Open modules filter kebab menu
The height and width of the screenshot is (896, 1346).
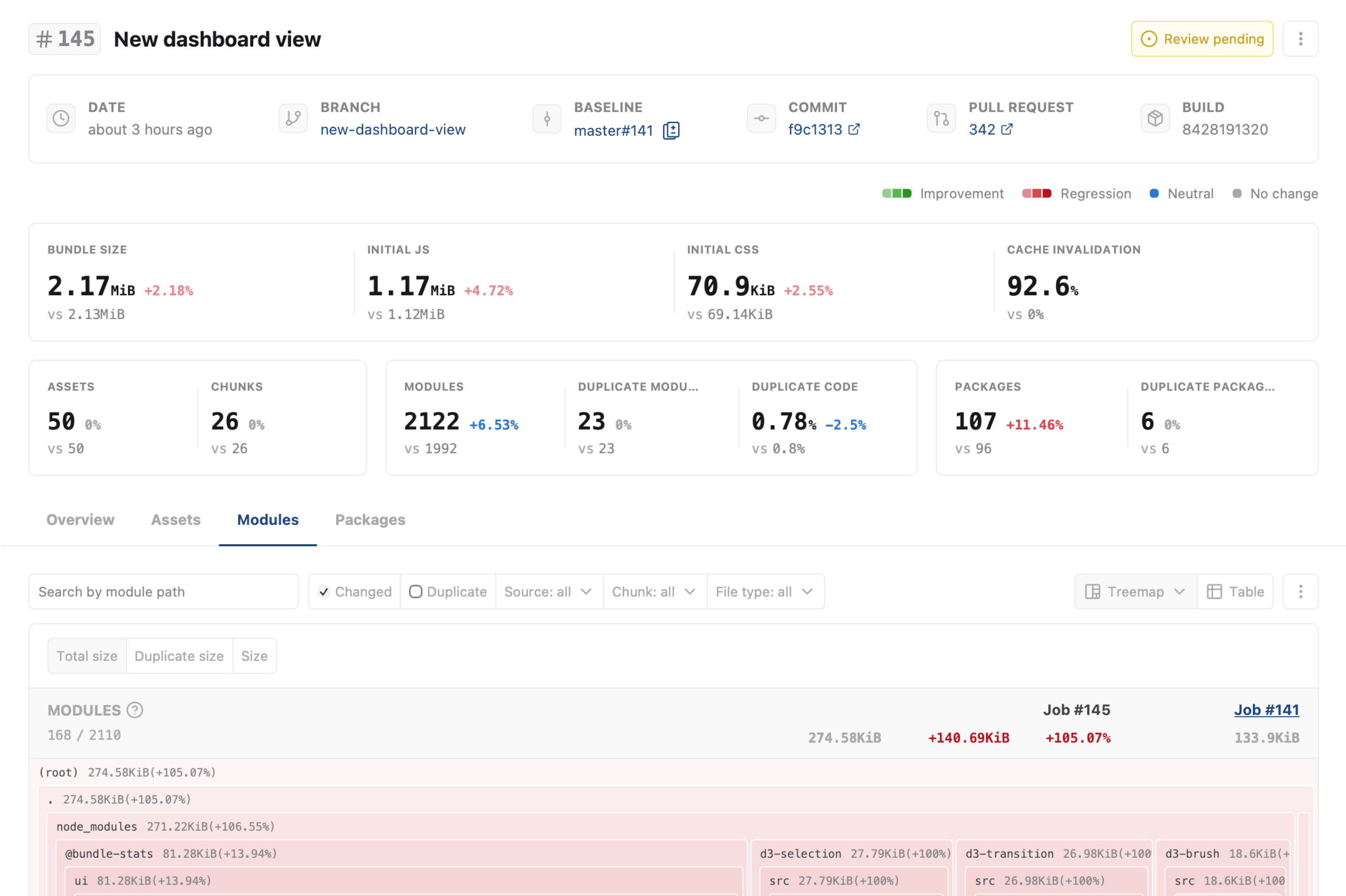[1300, 591]
